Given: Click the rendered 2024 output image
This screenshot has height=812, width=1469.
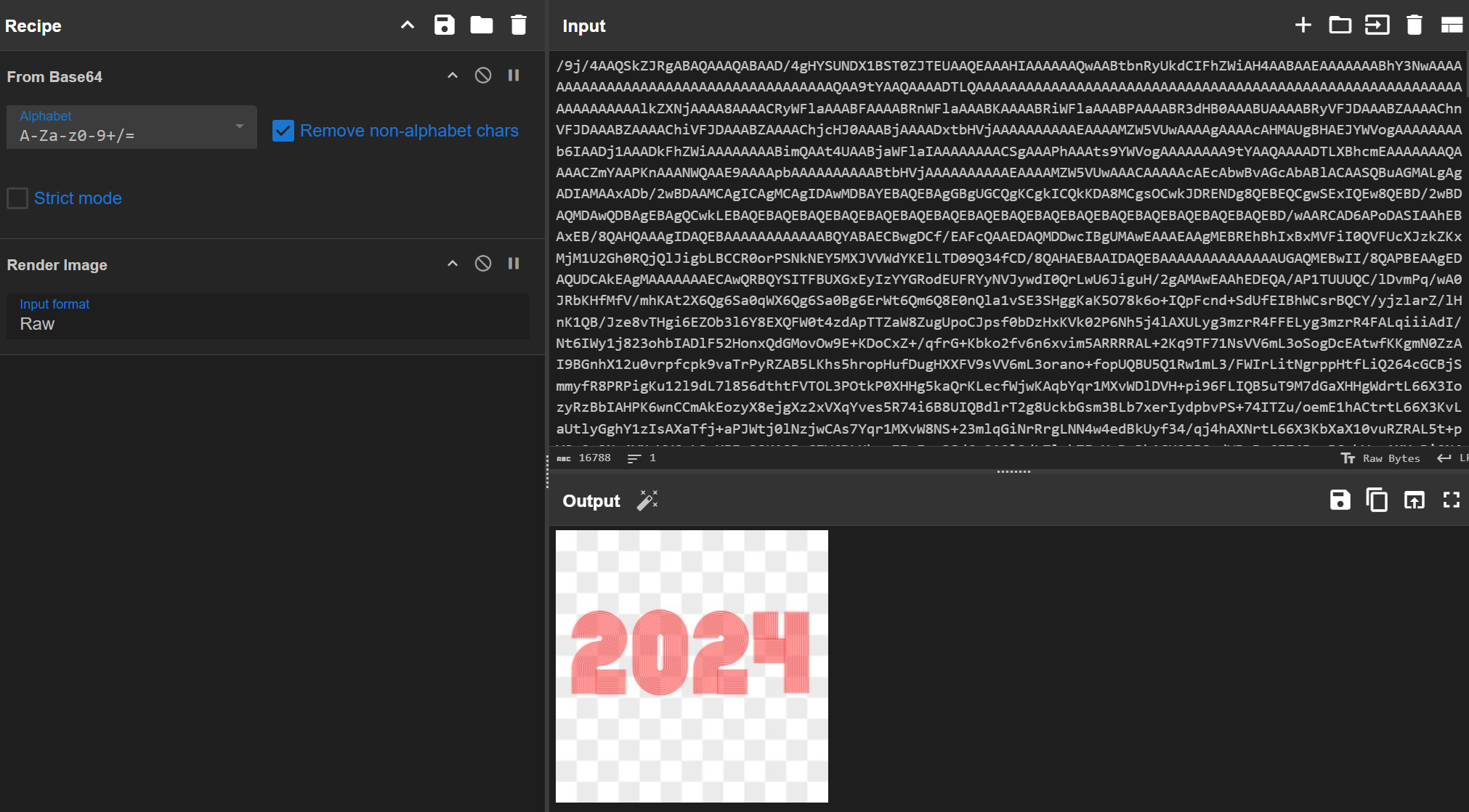Looking at the screenshot, I should click(x=691, y=665).
